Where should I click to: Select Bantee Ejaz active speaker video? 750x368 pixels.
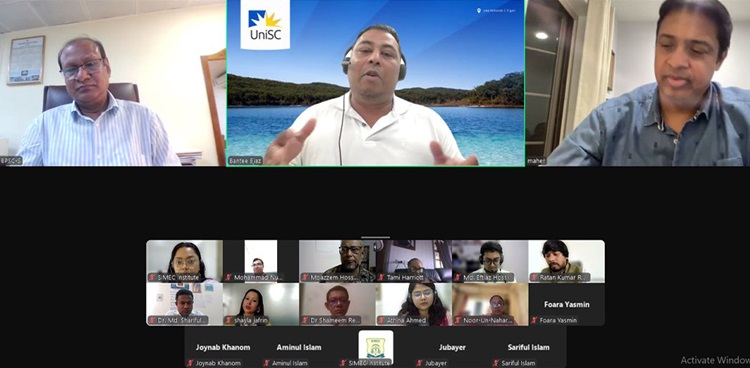(x=375, y=83)
